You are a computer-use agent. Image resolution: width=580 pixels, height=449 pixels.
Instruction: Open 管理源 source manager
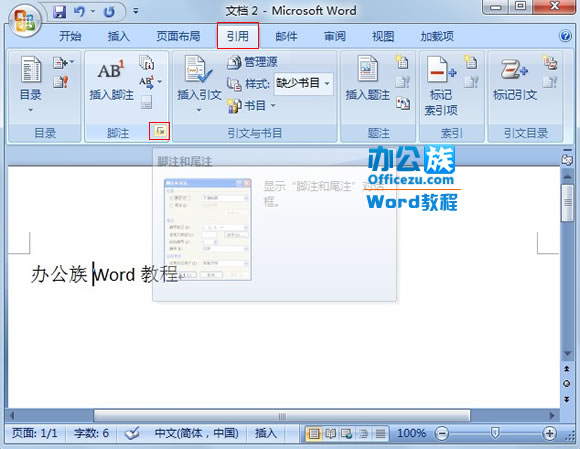click(252, 62)
